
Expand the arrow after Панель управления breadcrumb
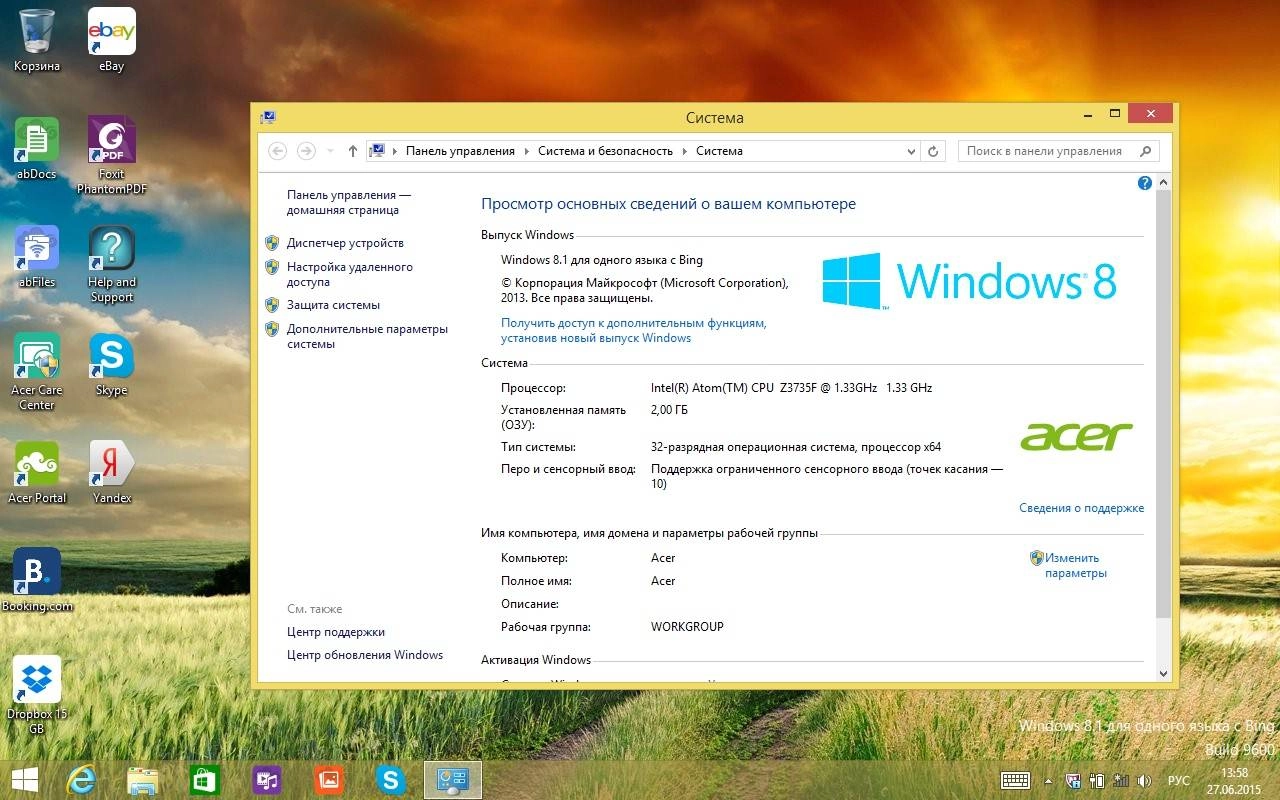[x=526, y=152]
